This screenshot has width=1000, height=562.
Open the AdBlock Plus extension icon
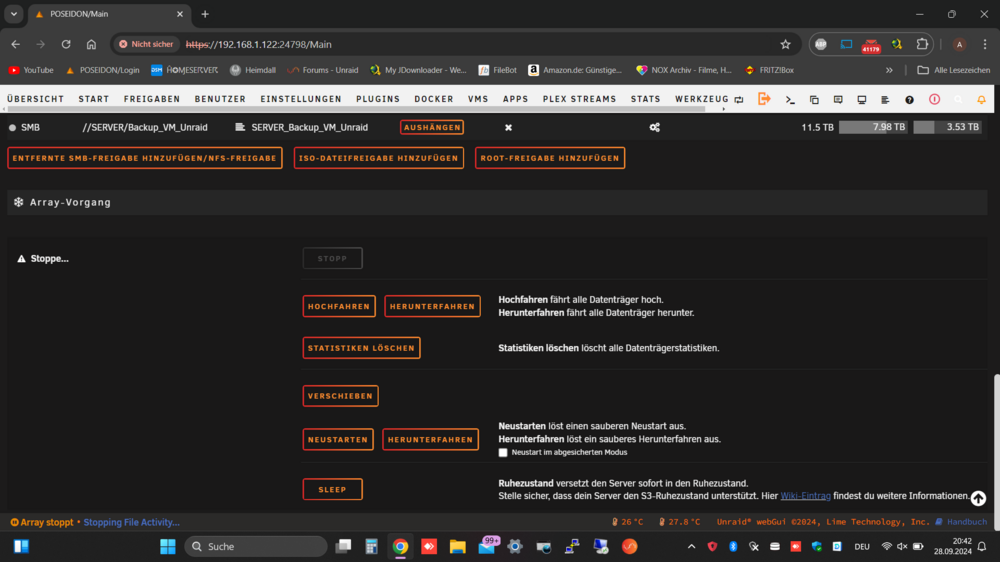pos(821,44)
